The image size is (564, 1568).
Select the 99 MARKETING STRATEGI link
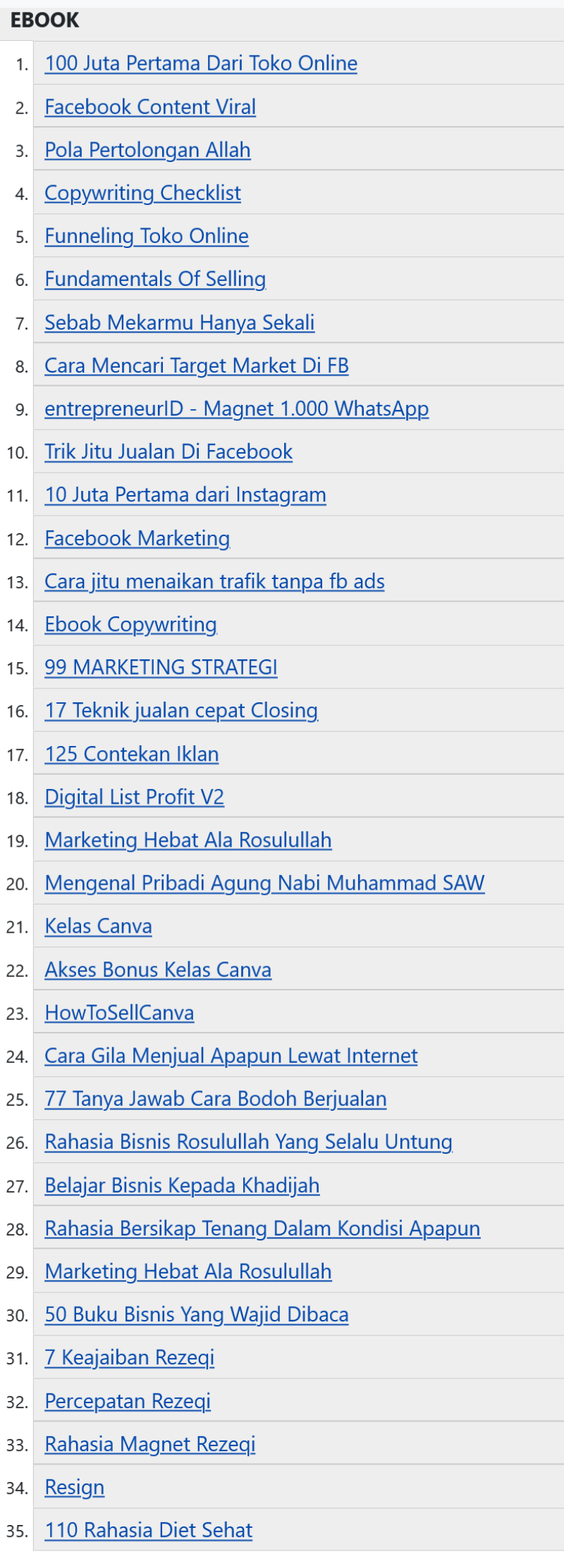pos(161,667)
